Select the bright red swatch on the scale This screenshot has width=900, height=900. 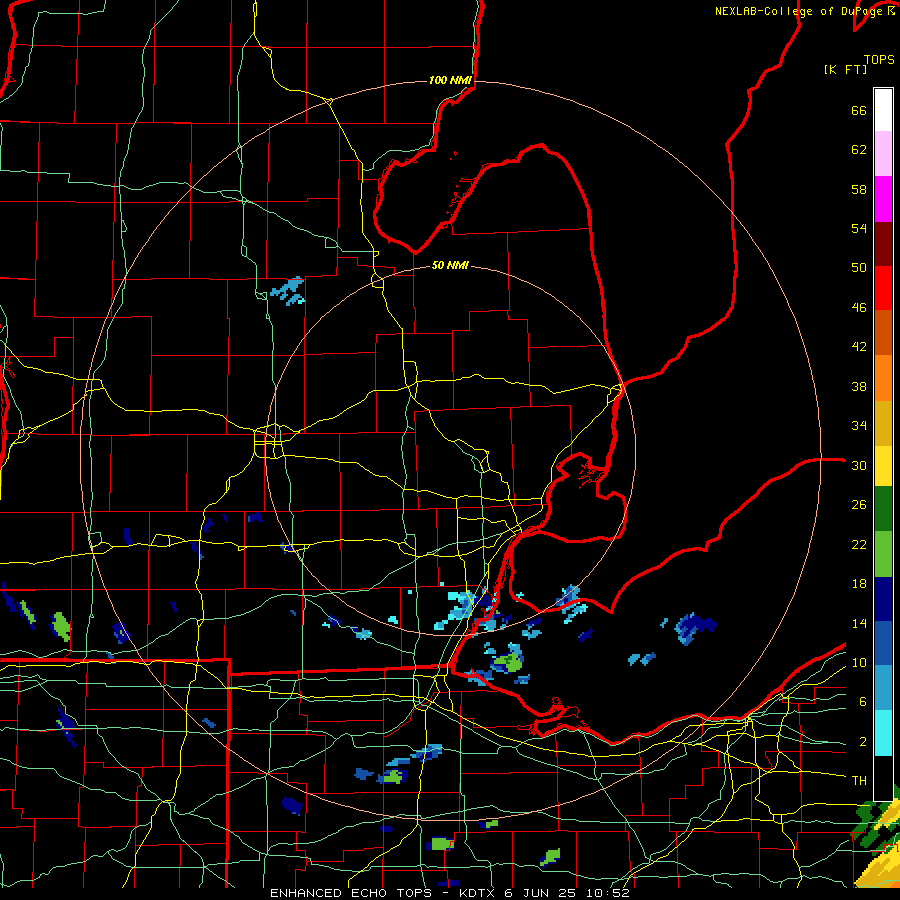pyautogui.click(x=883, y=288)
